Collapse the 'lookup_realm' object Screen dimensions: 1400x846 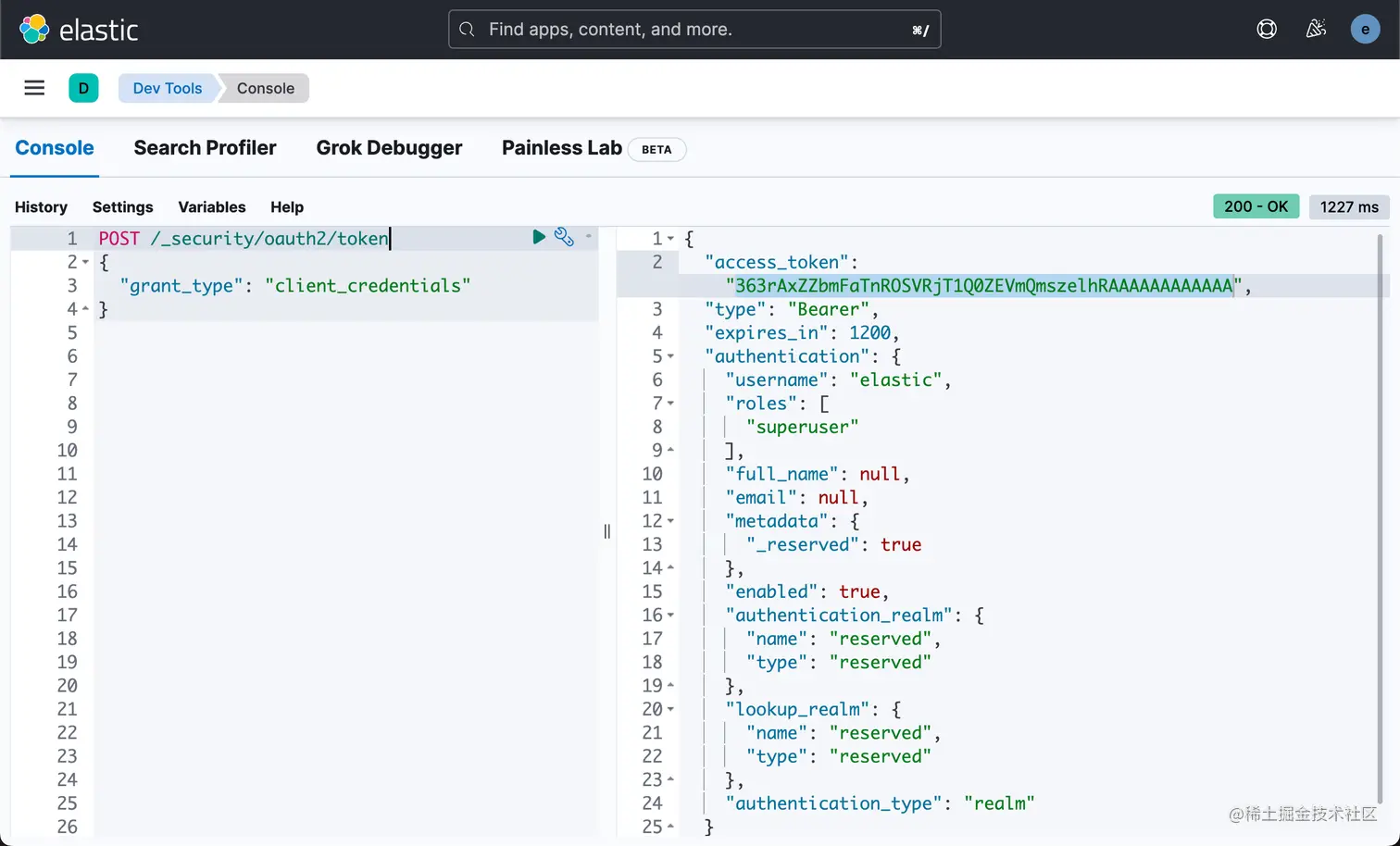[669, 708]
